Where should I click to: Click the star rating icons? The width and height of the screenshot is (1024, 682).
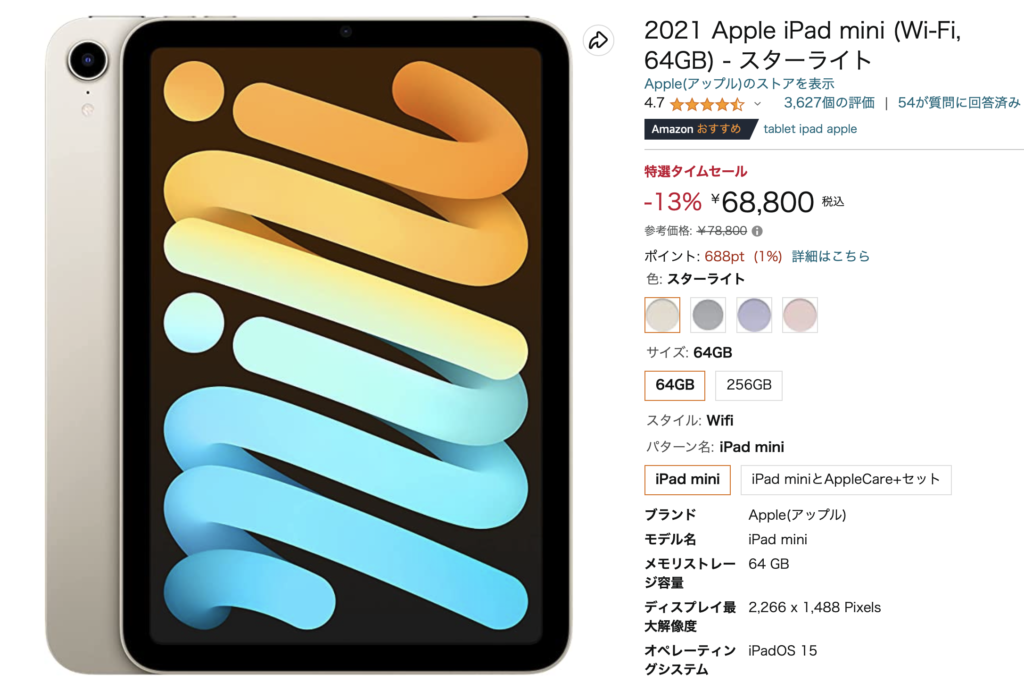tap(707, 104)
